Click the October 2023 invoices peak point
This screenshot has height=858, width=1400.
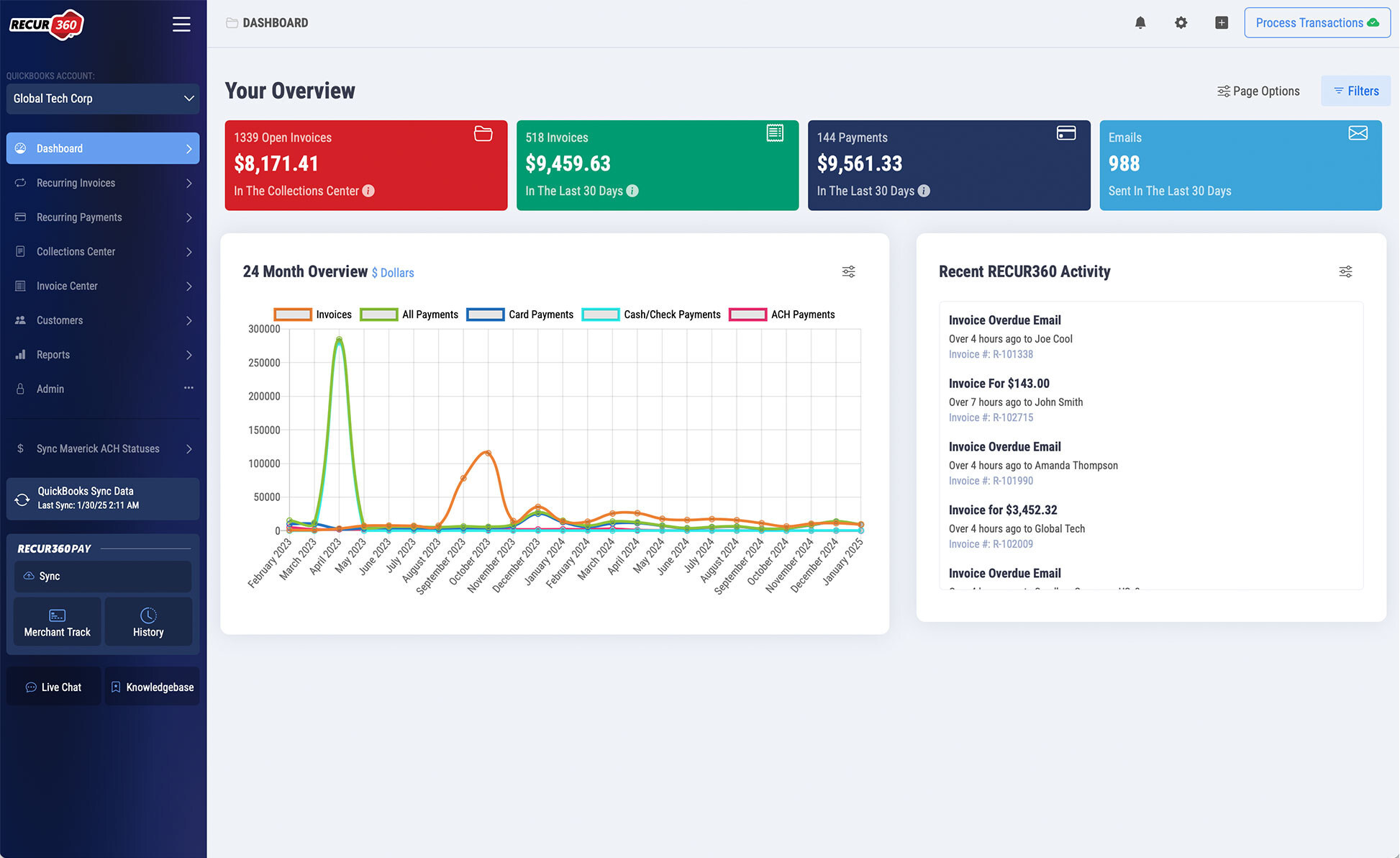point(488,453)
